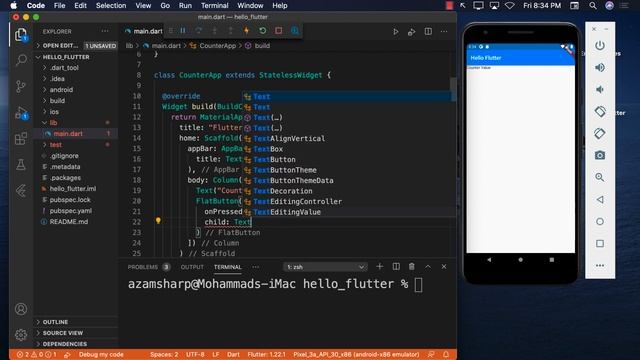The image size is (640, 360).
Task: Collapse the HELLO_FLUTTER folder section
Action: pyautogui.click(x=76, y=57)
